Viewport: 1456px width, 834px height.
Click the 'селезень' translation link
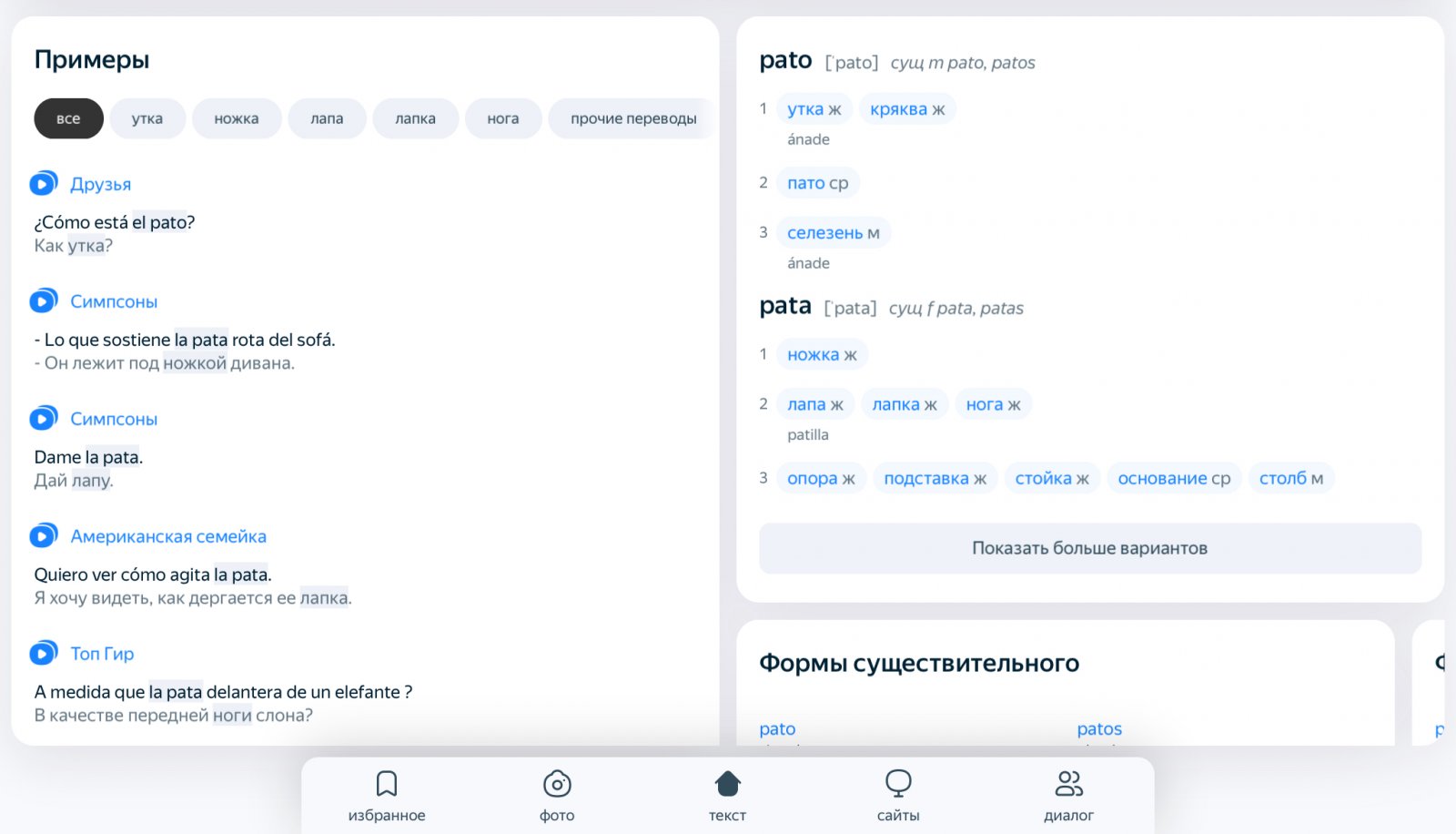pyautogui.click(x=824, y=233)
